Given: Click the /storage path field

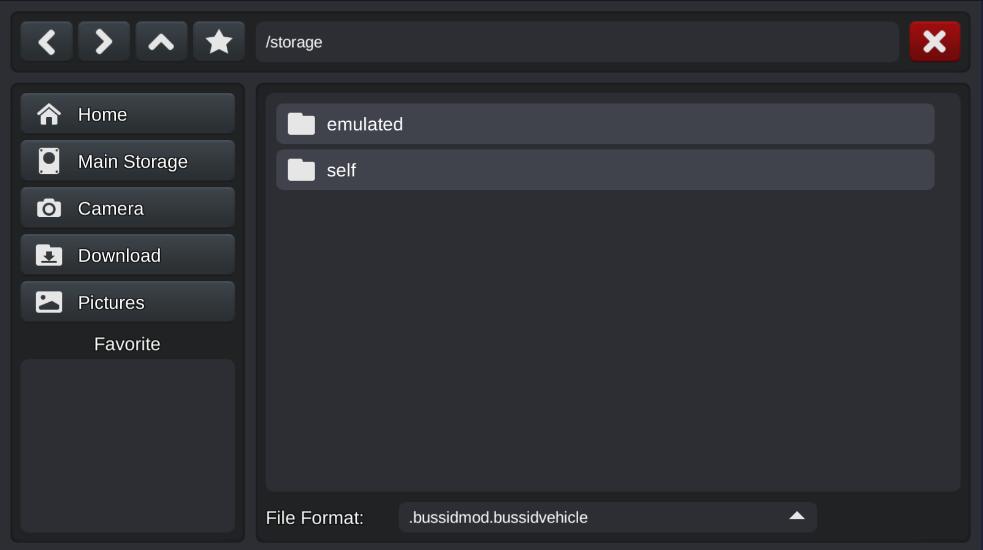Looking at the screenshot, I should point(577,42).
